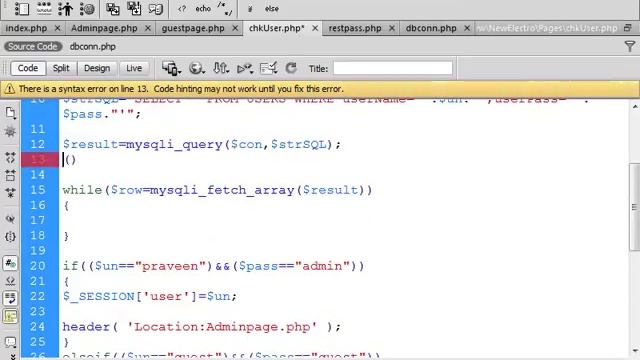
Task: Click the mysqli_query code line
Action: (x=202, y=144)
